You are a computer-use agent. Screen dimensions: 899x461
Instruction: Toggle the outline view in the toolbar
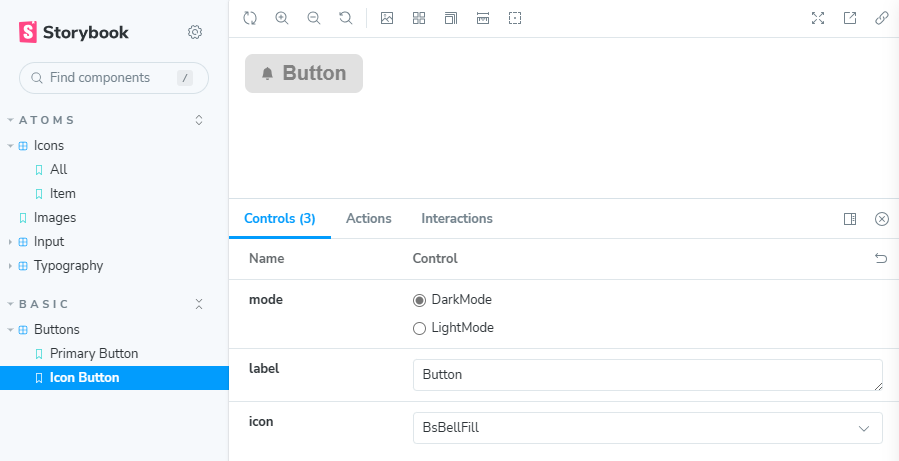click(x=515, y=18)
